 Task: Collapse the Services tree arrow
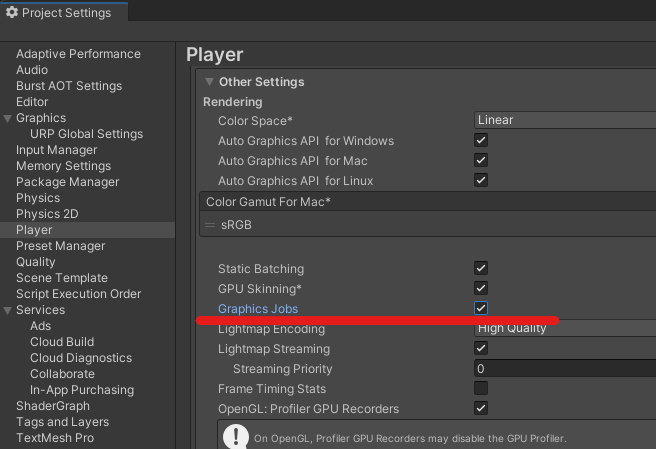pos(7,310)
